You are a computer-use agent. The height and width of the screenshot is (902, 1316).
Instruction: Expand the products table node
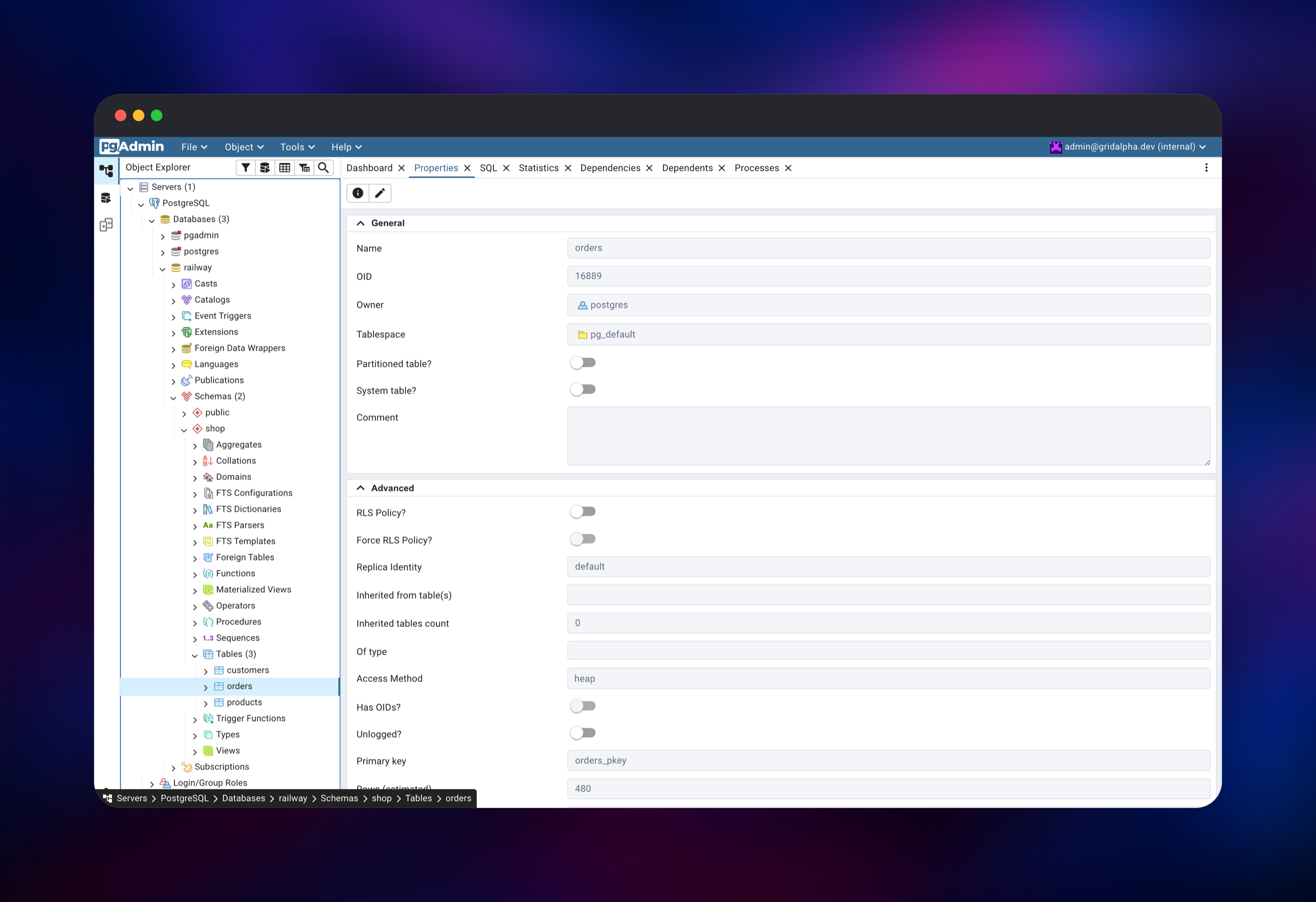point(206,703)
